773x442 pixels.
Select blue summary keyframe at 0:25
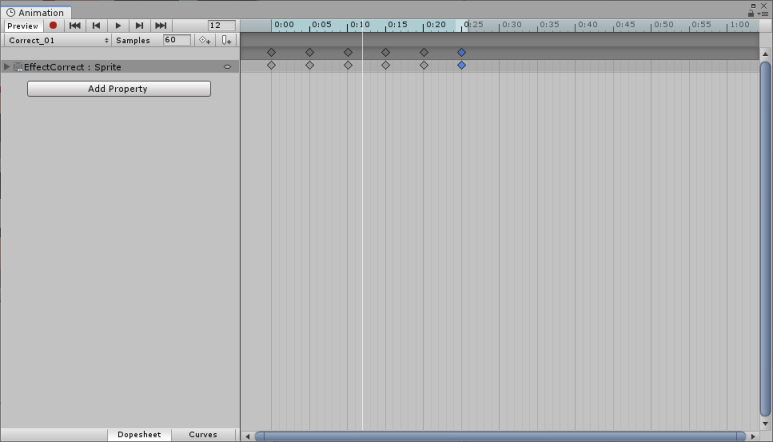click(x=461, y=52)
